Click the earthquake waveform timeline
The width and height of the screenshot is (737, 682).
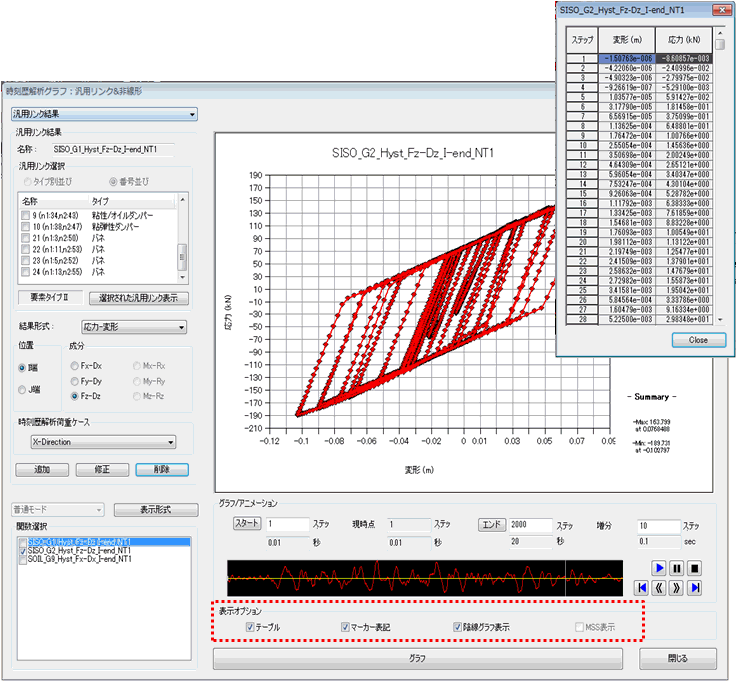[x=425, y=579]
